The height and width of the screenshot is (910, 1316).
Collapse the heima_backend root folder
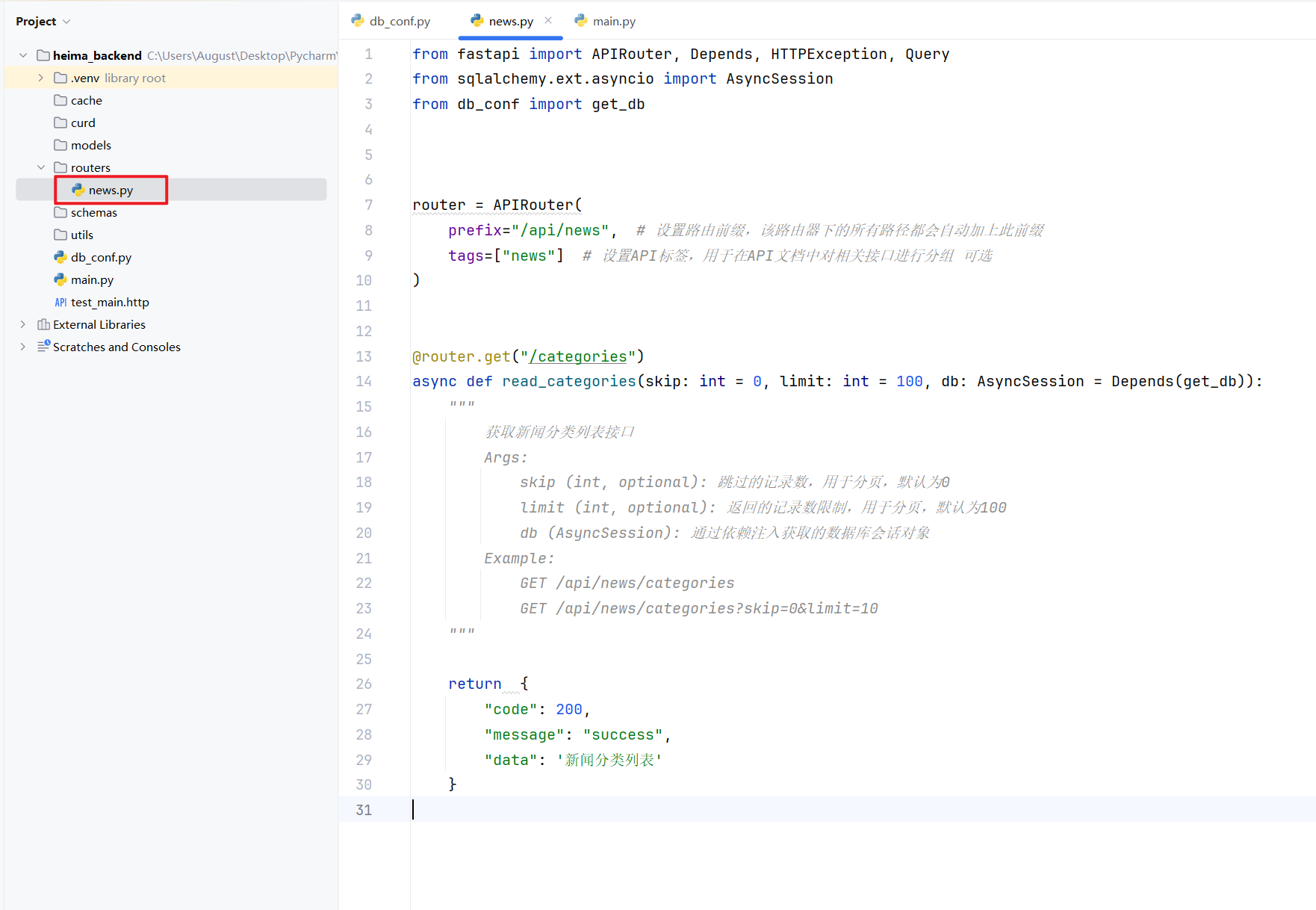(23, 55)
